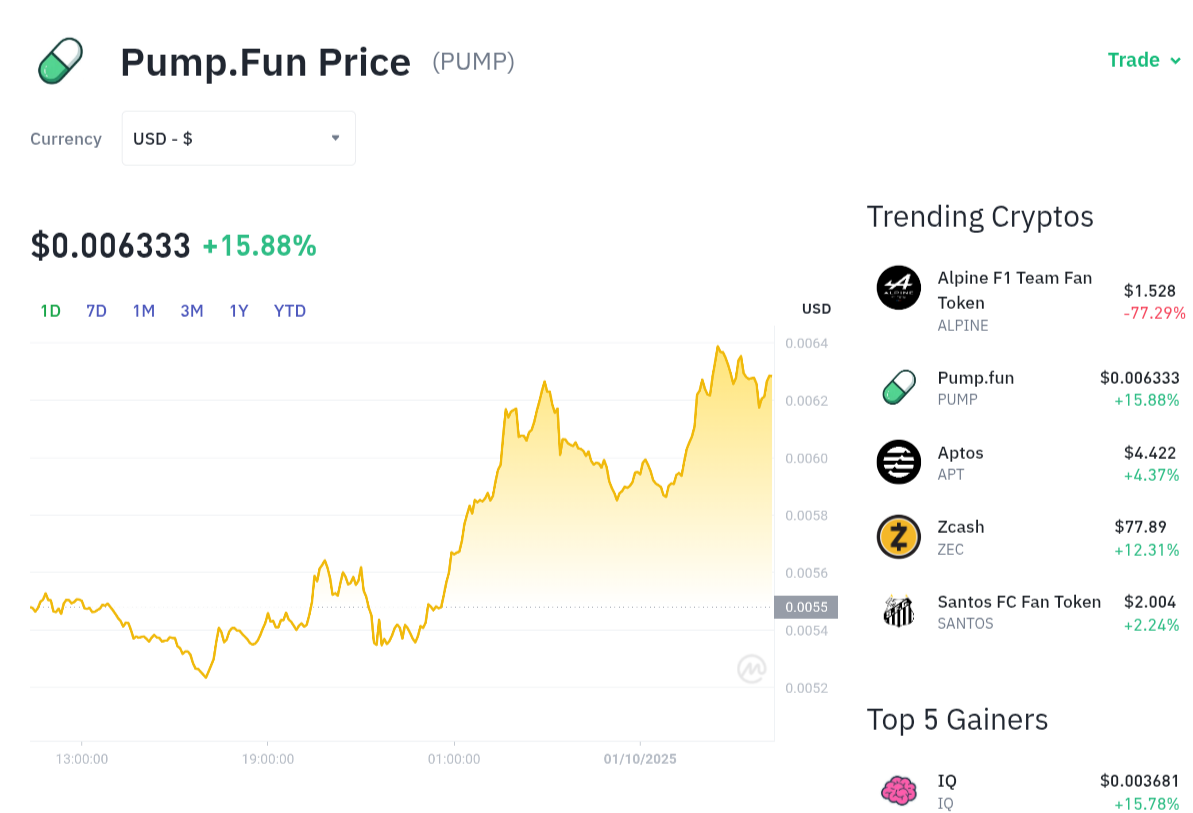
Task: Open the USD currency selector
Action: coord(238,138)
